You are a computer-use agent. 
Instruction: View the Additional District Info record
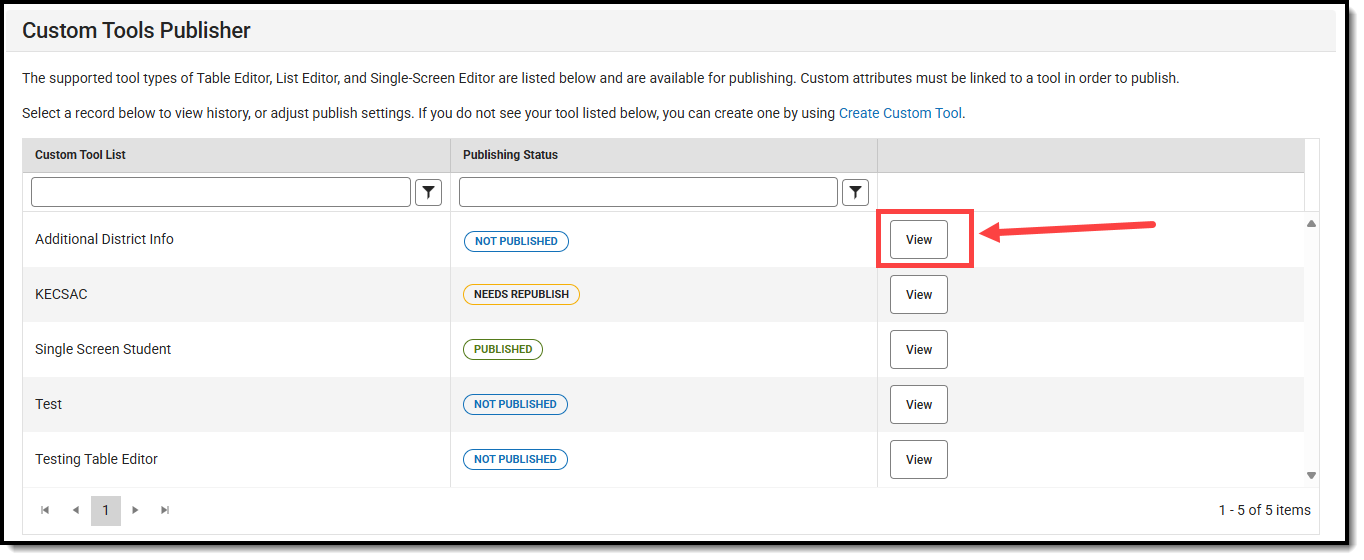point(919,240)
